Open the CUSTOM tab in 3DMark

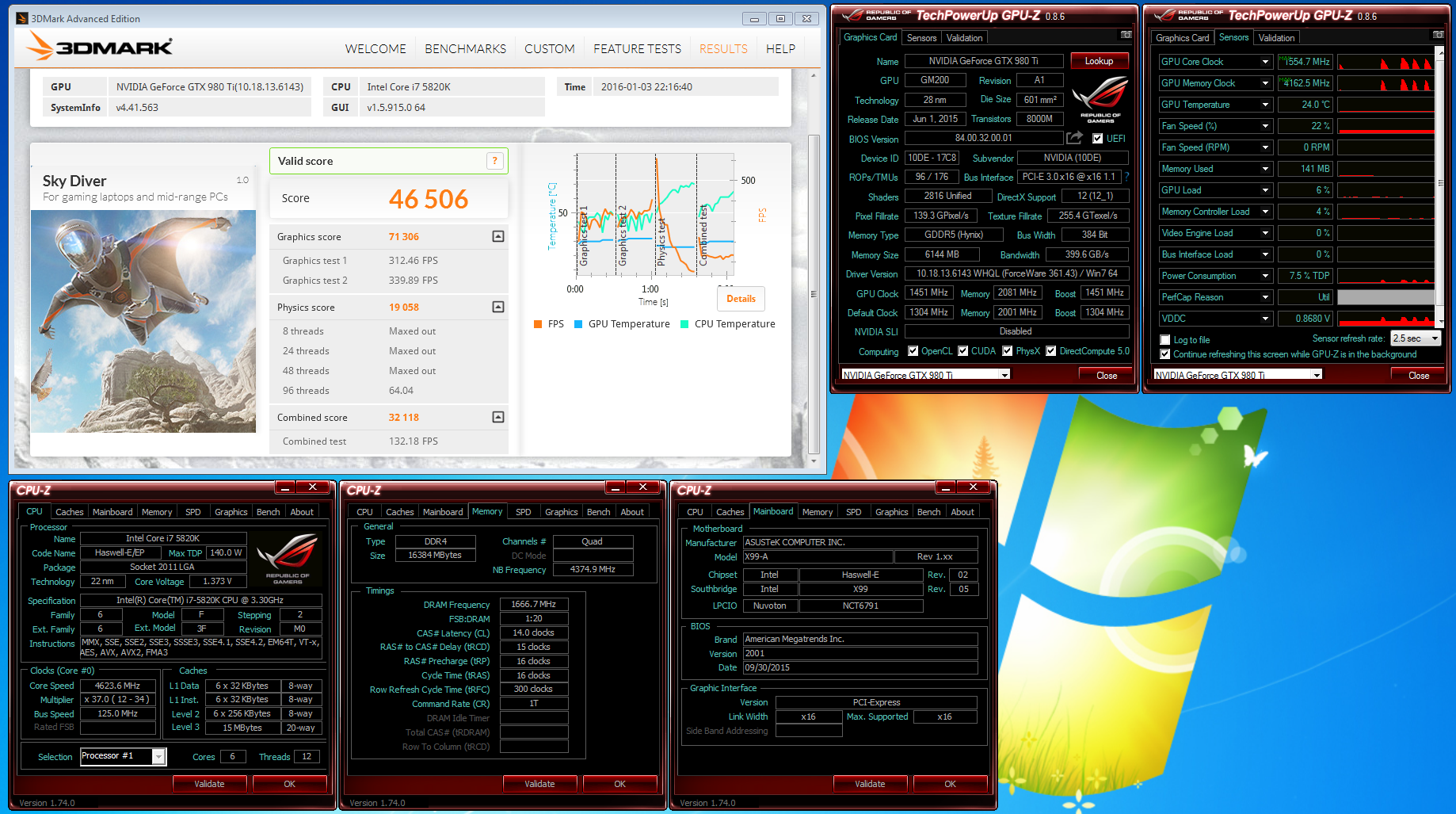[549, 49]
